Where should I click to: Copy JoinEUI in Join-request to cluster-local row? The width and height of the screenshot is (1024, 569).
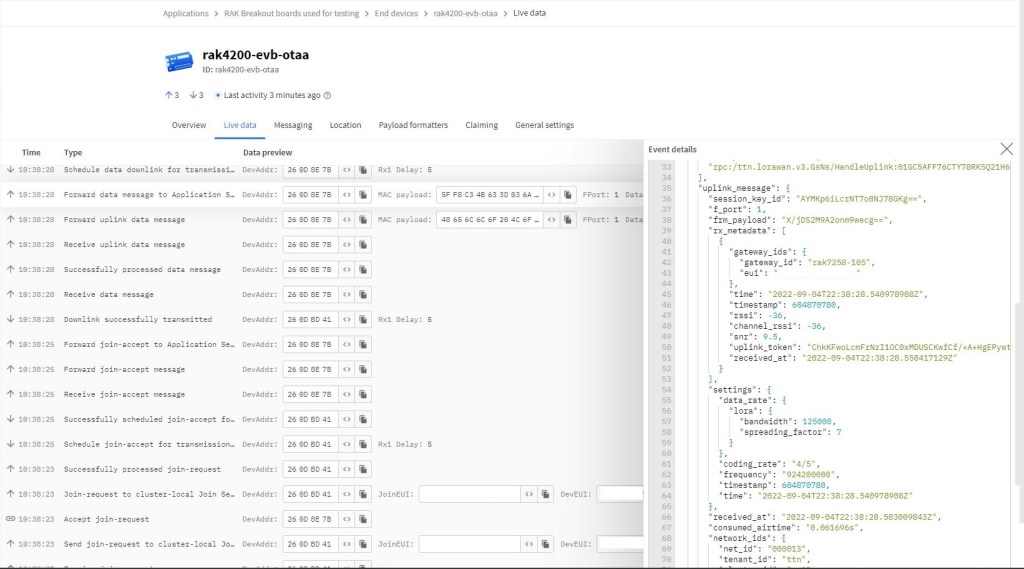click(x=546, y=494)
